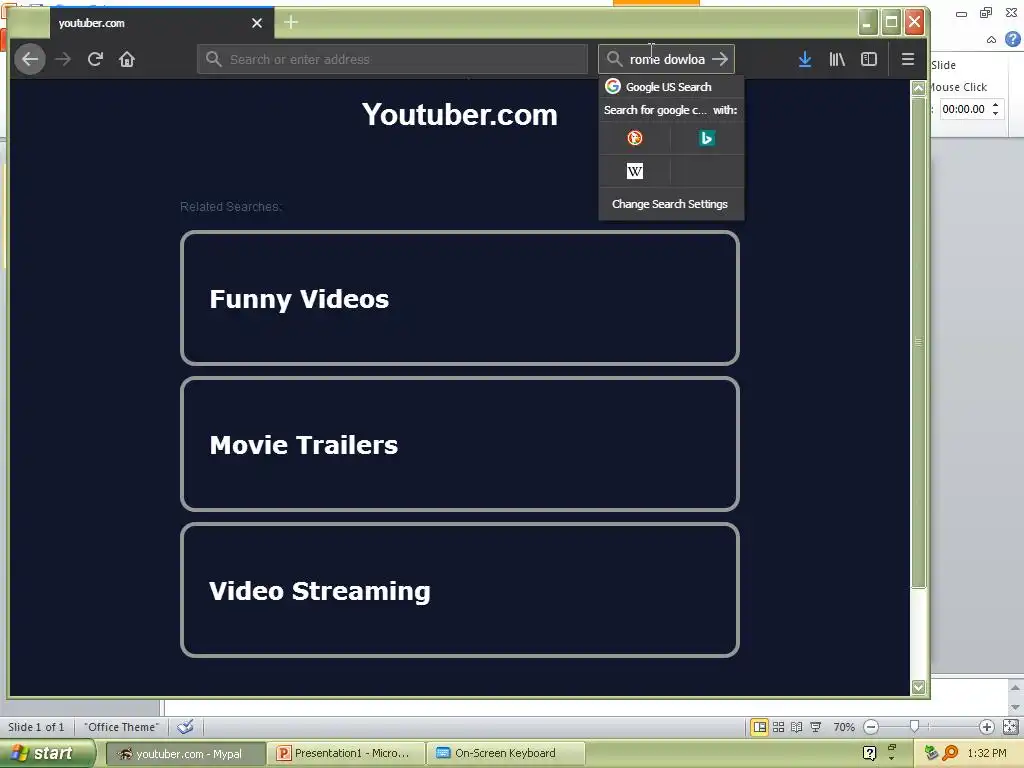This screenshot has height=768, width=1024.
Task: Open Change Search Settings
Action: 671,204
